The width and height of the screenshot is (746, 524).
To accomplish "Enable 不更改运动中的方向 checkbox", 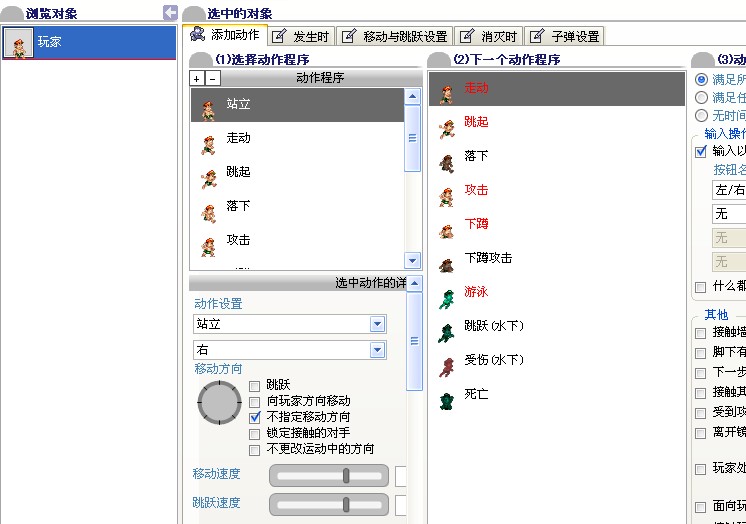I will tap(255, 450).
